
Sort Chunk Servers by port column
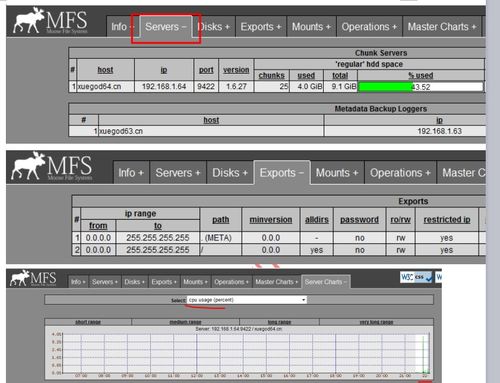pos(206,70)
